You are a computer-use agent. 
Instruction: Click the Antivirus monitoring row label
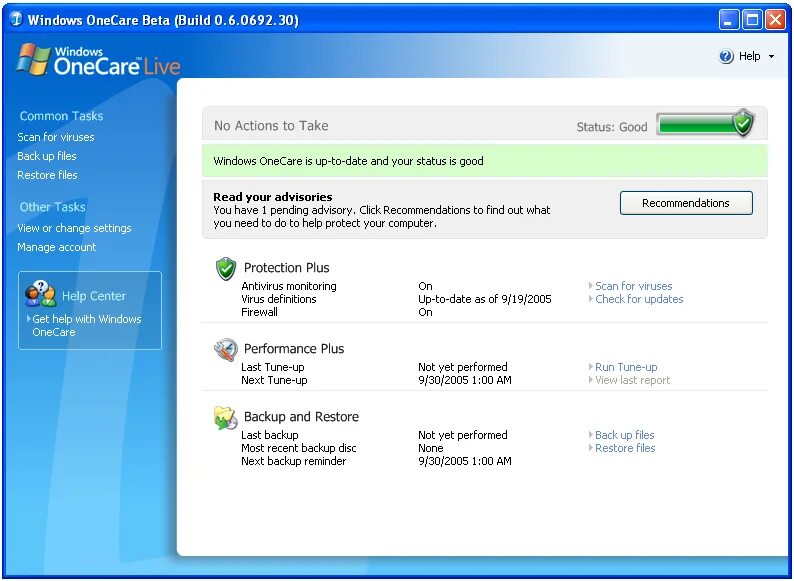pos(289,286)
